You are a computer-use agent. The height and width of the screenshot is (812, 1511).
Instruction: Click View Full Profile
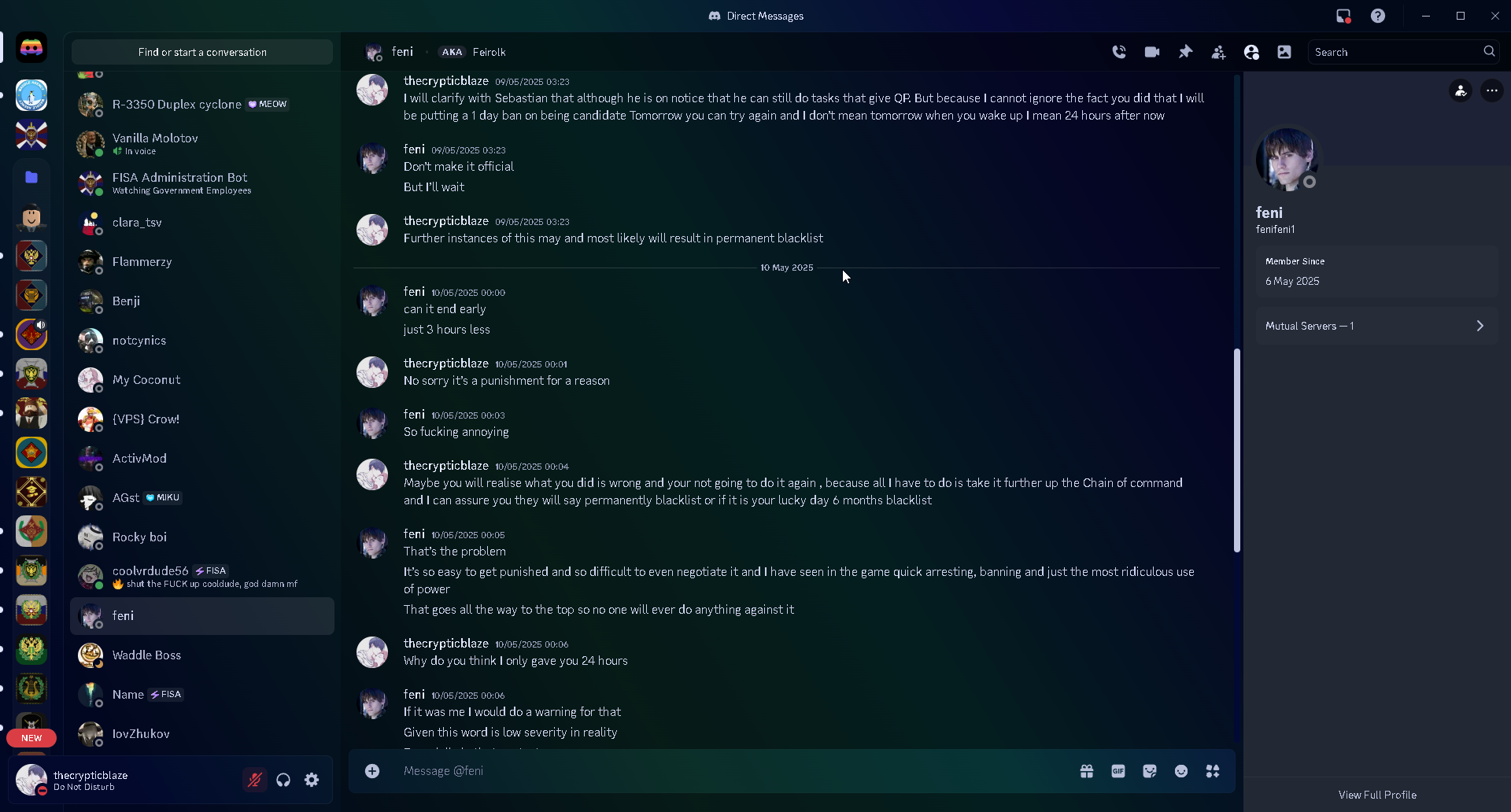point(1377,795)
